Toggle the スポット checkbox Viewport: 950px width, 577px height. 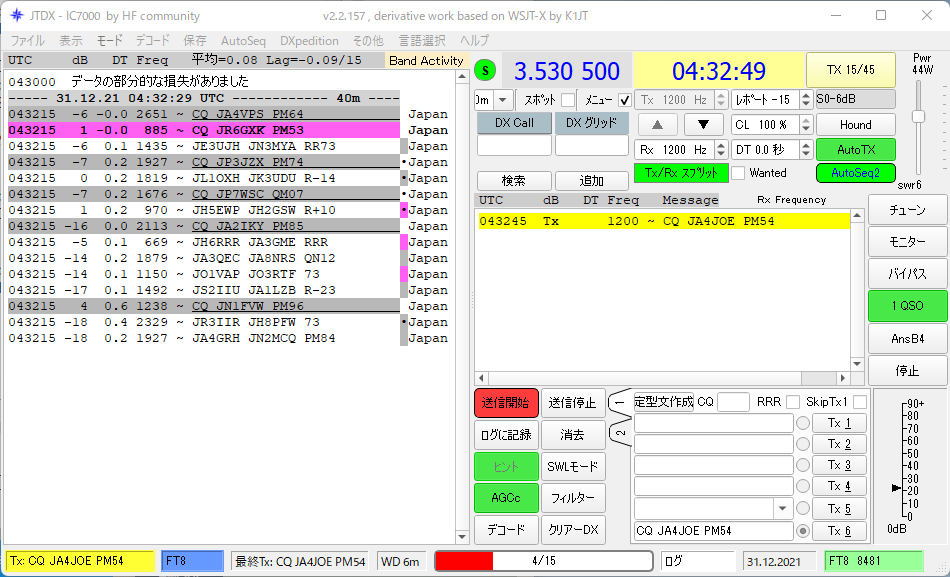point(568,100)
